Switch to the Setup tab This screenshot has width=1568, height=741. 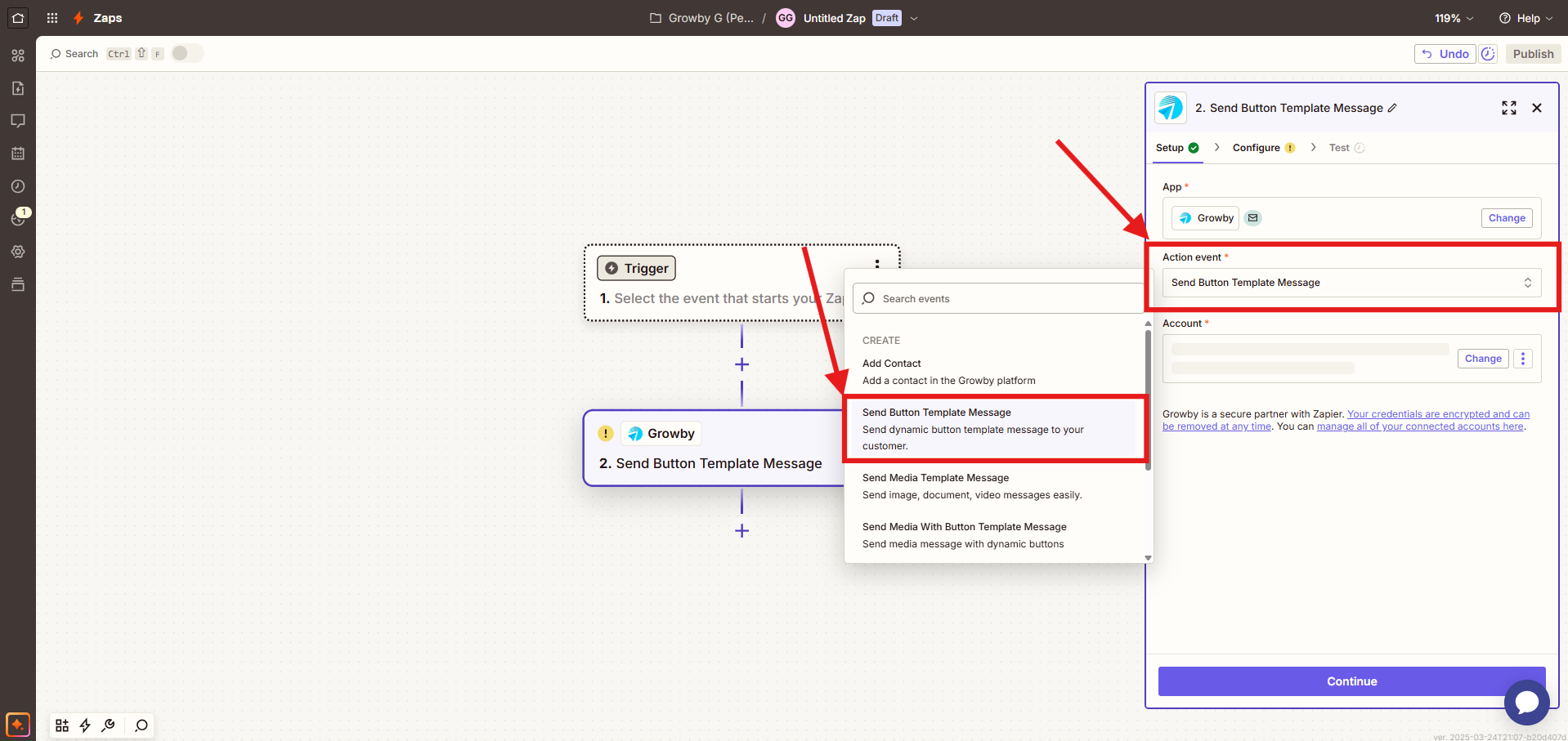(1177, 148)
